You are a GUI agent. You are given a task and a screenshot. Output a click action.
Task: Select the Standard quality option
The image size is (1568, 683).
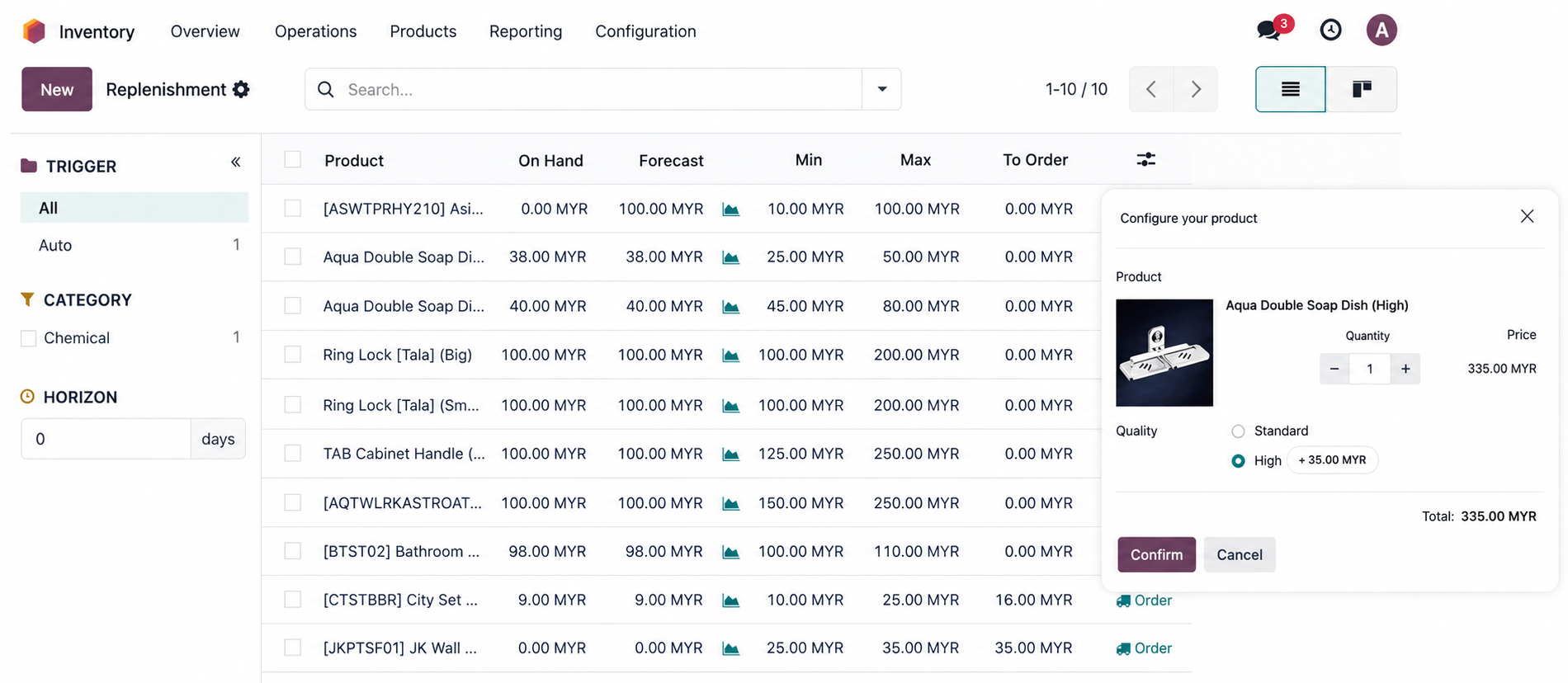pos(1238,431)
